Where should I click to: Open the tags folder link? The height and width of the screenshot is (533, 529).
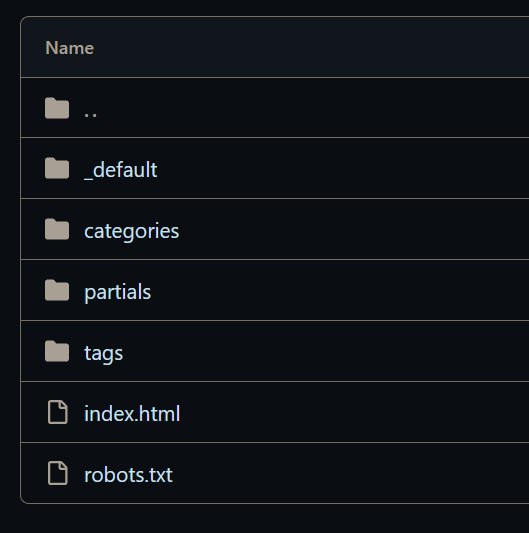pos(104,353)
